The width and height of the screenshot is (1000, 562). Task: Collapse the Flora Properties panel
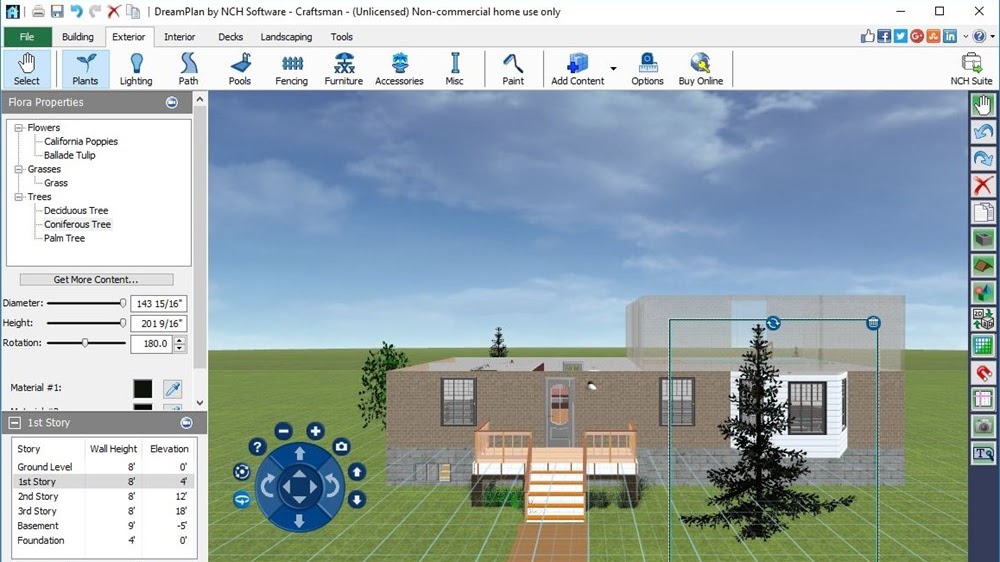click(172, 102)
